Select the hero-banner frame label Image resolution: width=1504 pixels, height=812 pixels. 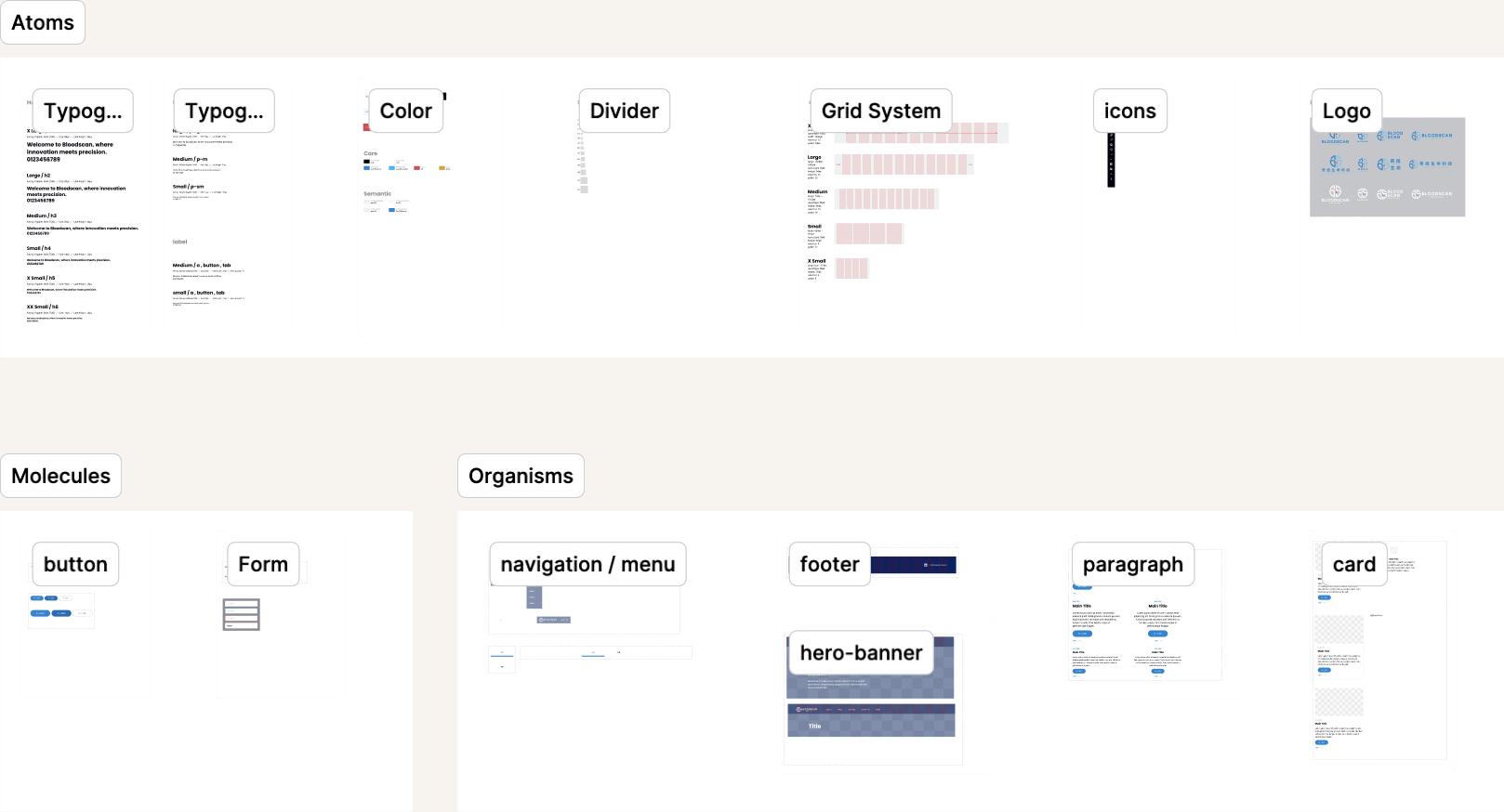tap(860, 653)
